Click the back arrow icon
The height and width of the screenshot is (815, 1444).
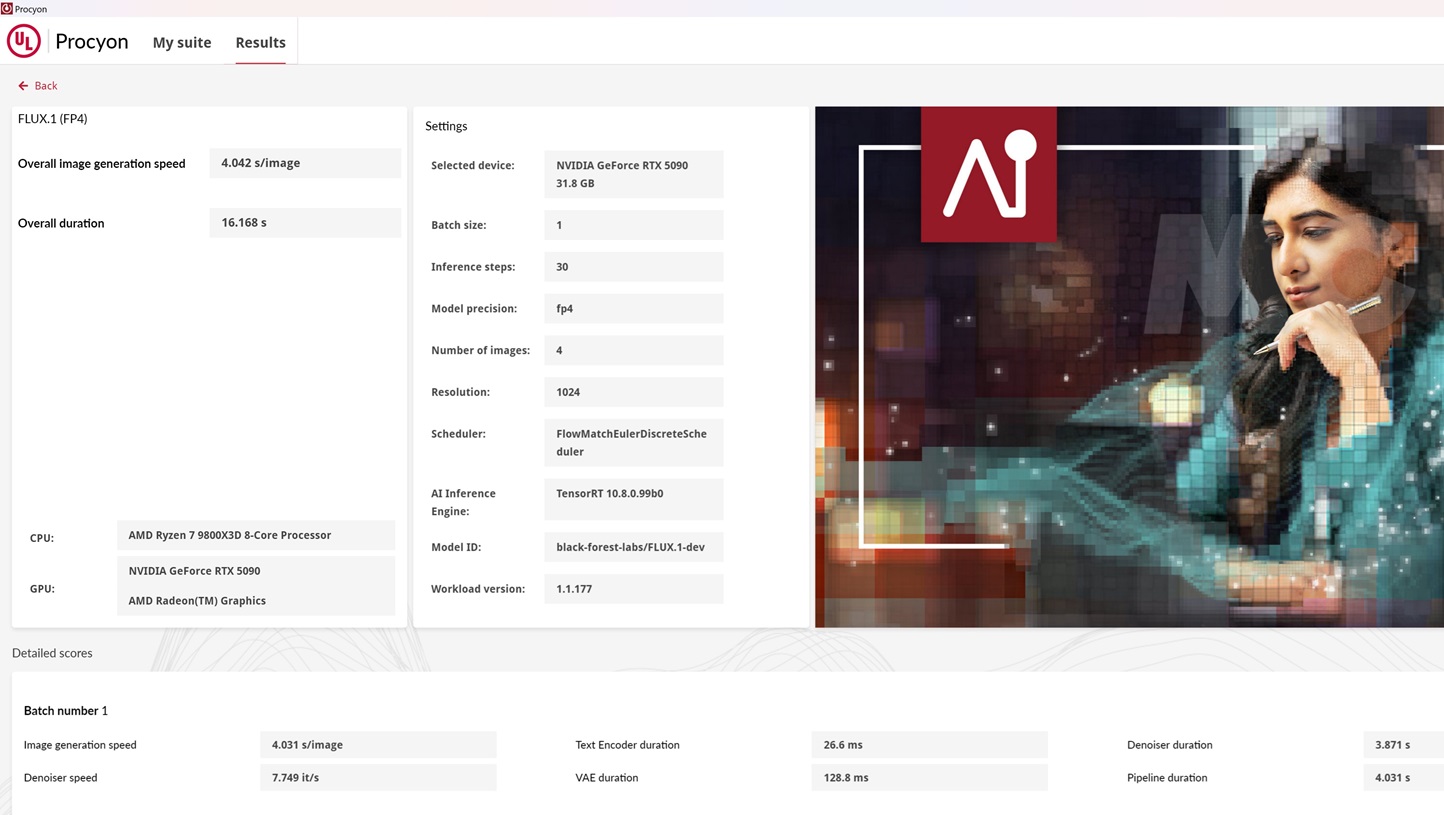[x=23, y=86]
